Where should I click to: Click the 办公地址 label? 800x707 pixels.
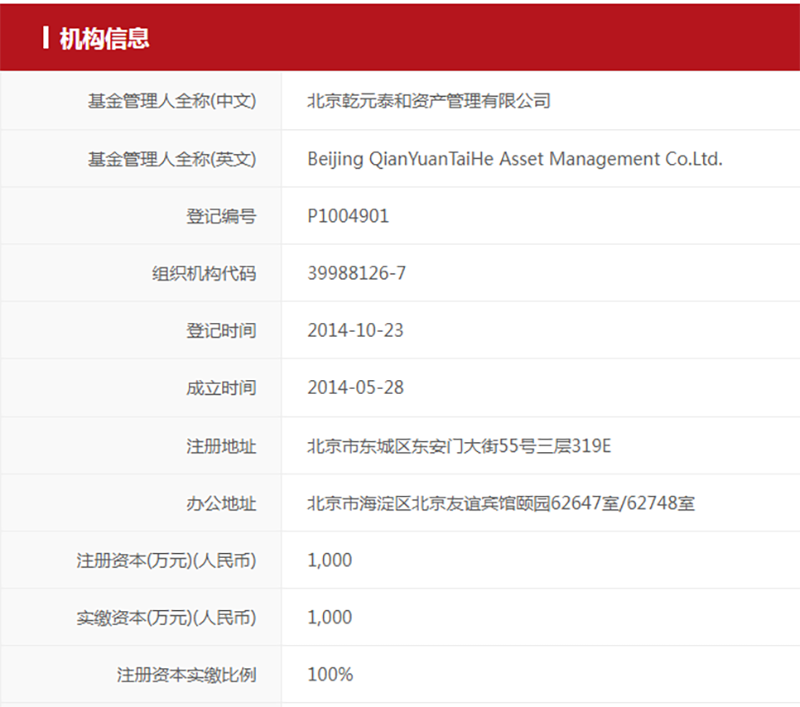[x=221, y=504]
